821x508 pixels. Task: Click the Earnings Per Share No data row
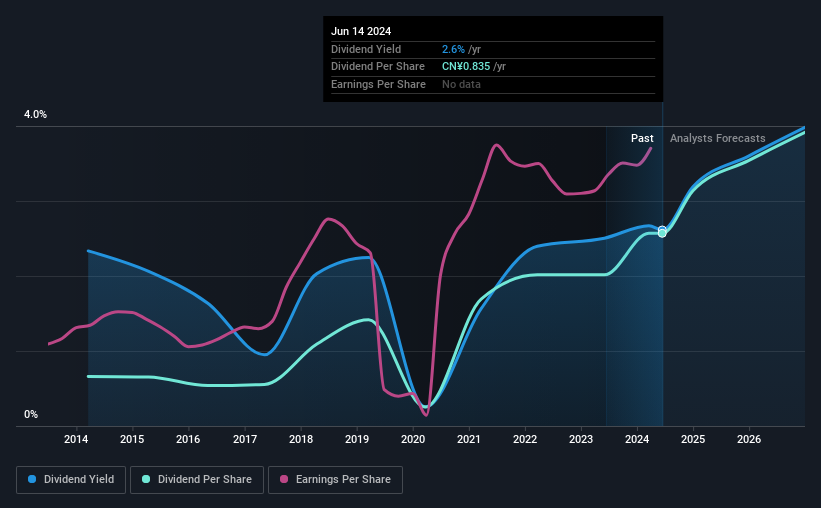point(493,84)
